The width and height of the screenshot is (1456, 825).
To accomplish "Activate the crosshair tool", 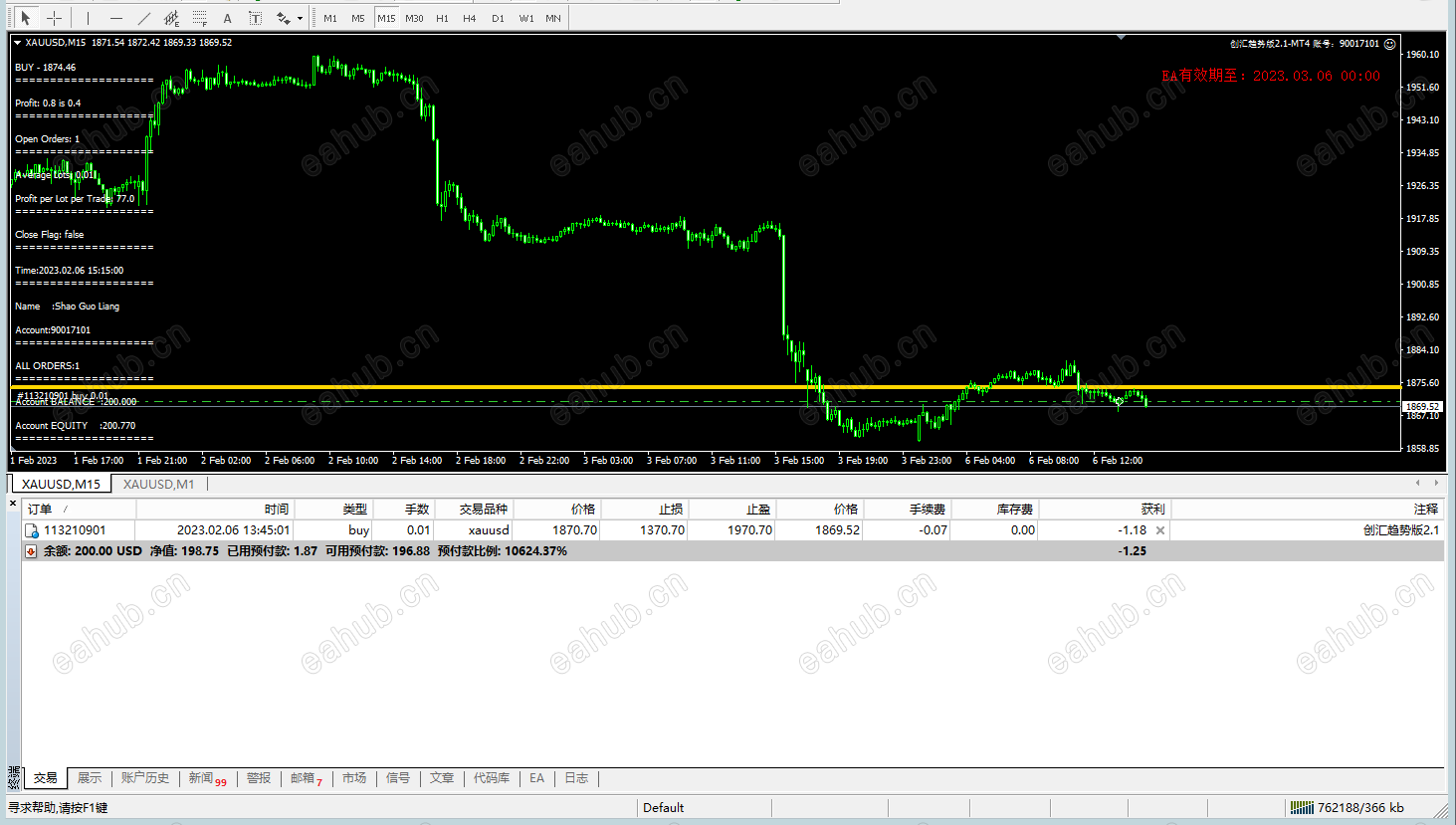I will point(55,18).
